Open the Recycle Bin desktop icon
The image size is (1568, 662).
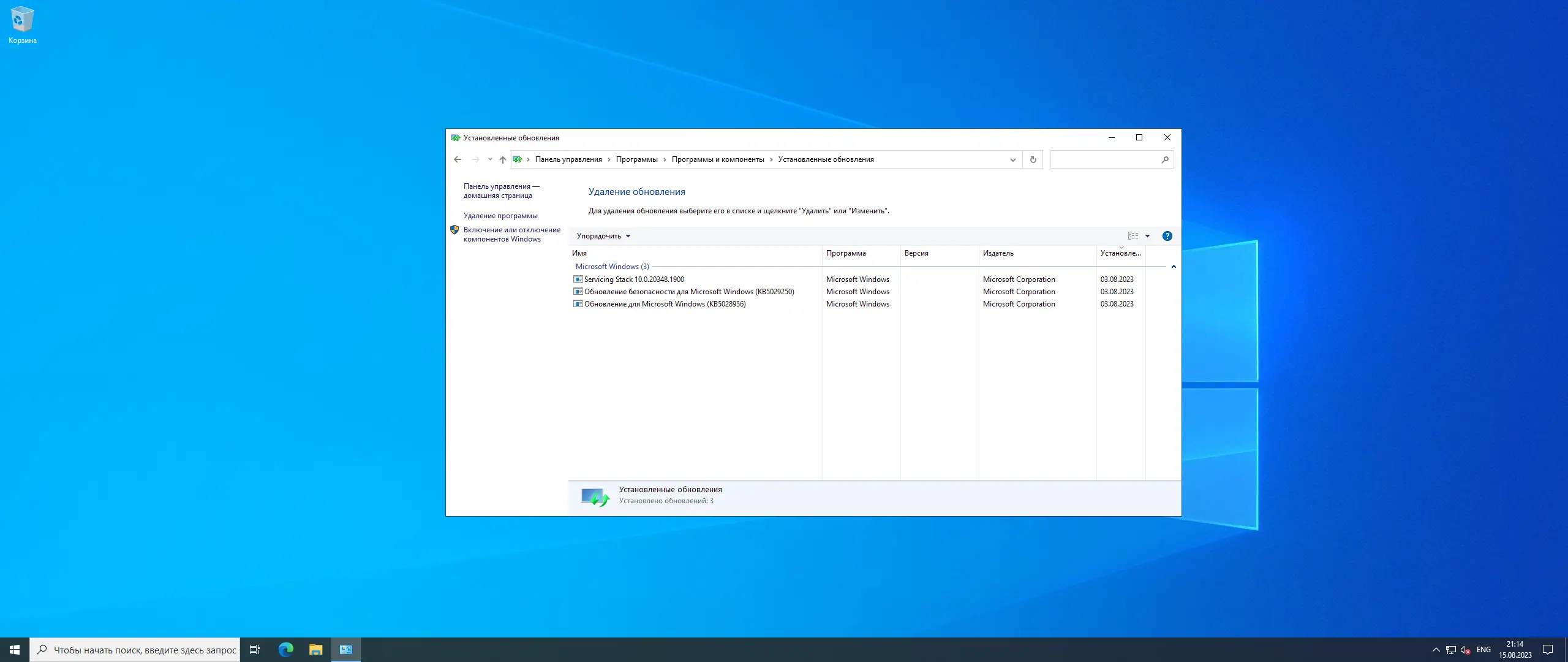(x=23, y=25)
